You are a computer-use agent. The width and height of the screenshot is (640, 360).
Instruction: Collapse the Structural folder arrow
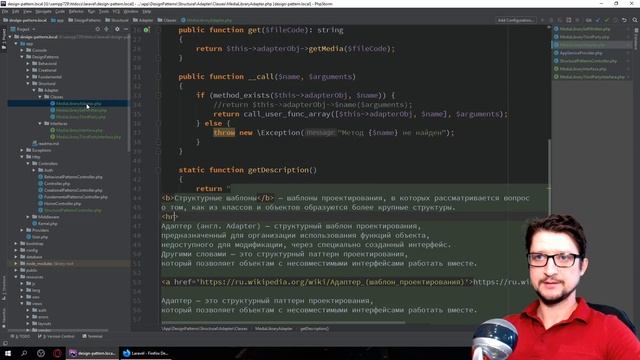point(28,83)
